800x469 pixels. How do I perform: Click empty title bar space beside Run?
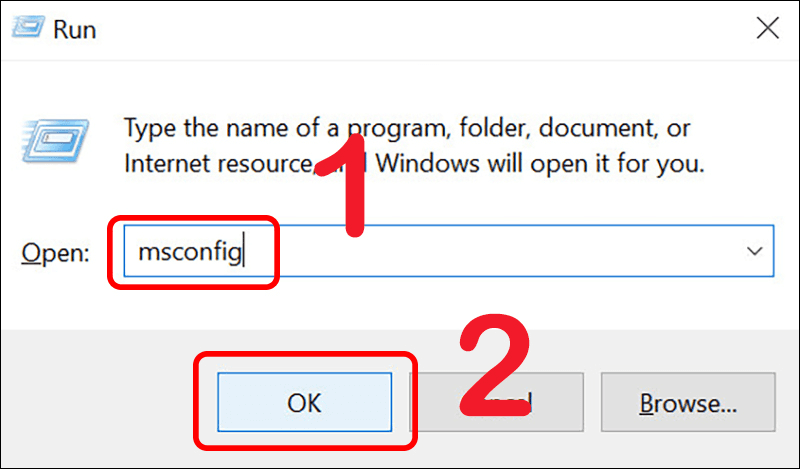[400, 30]
